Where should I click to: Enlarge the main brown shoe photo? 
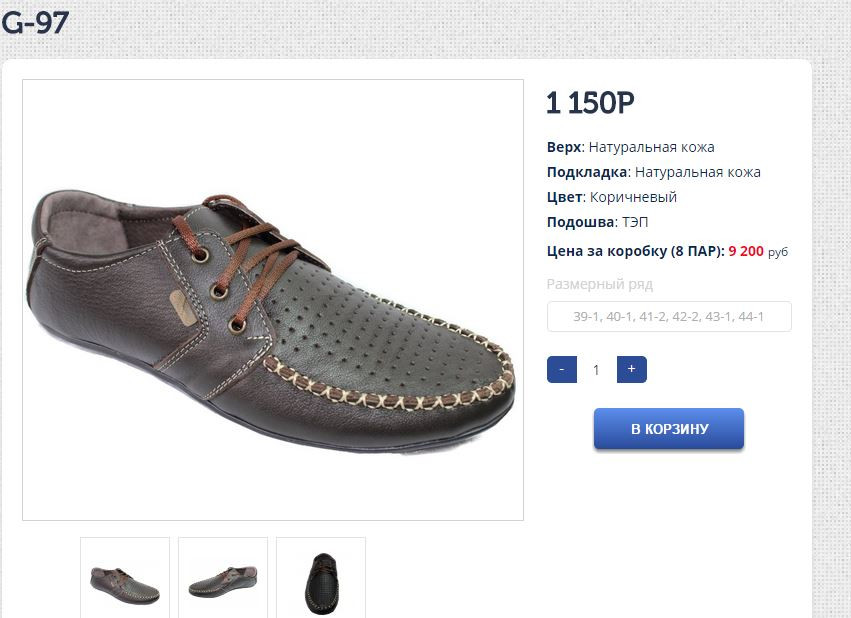point(272,300)
